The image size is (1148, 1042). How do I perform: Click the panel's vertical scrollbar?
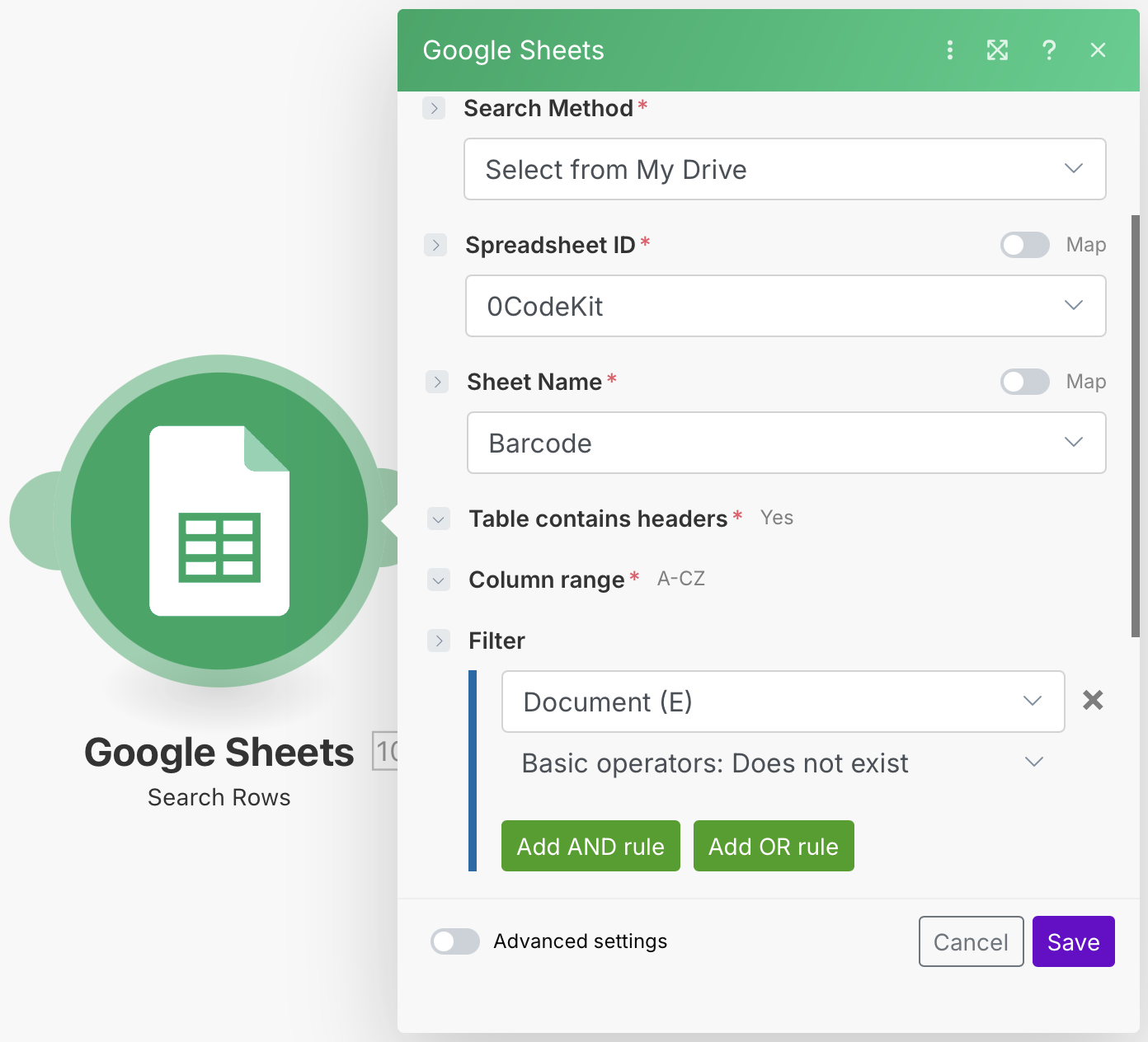pyautogui.click(x=1136, y=426)
